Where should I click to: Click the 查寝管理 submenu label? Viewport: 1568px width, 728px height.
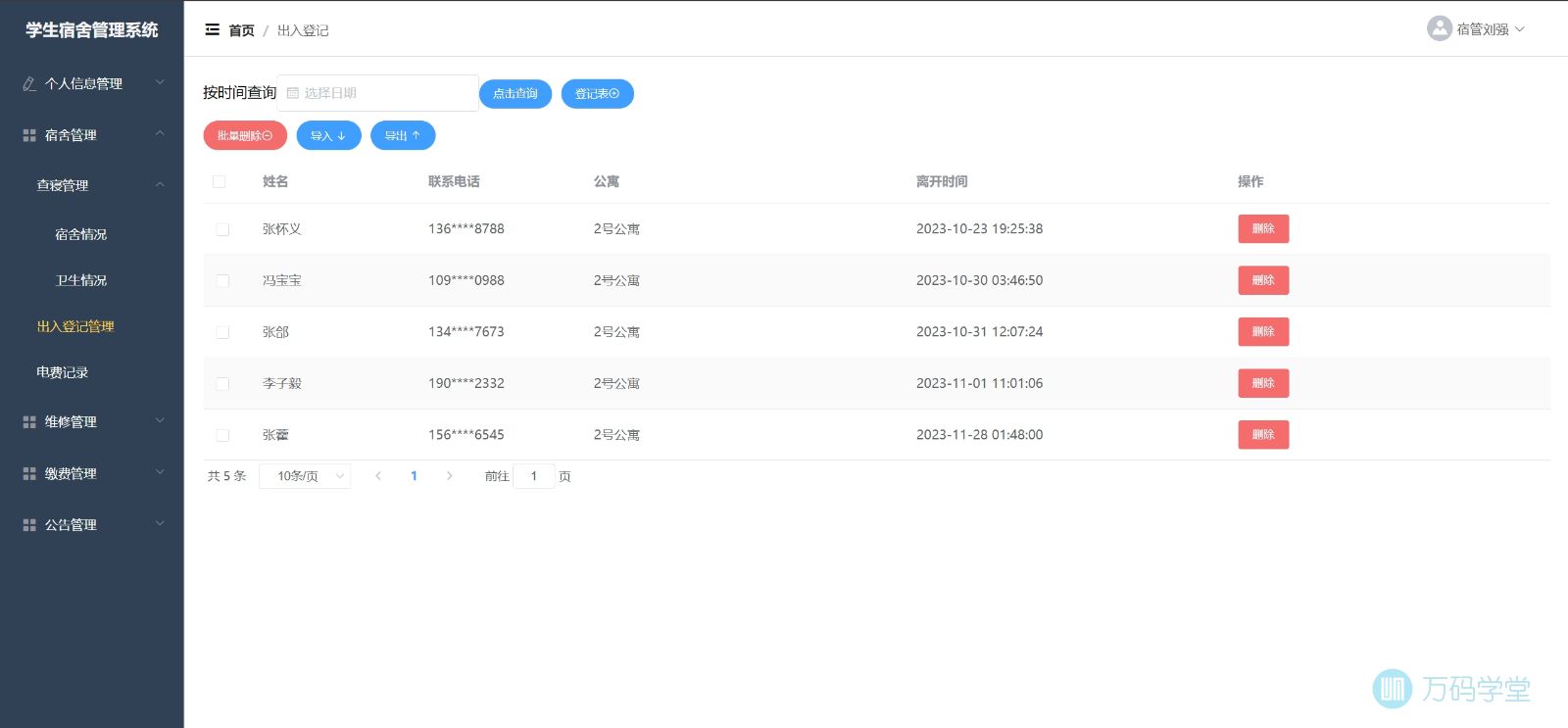point(63,185)
